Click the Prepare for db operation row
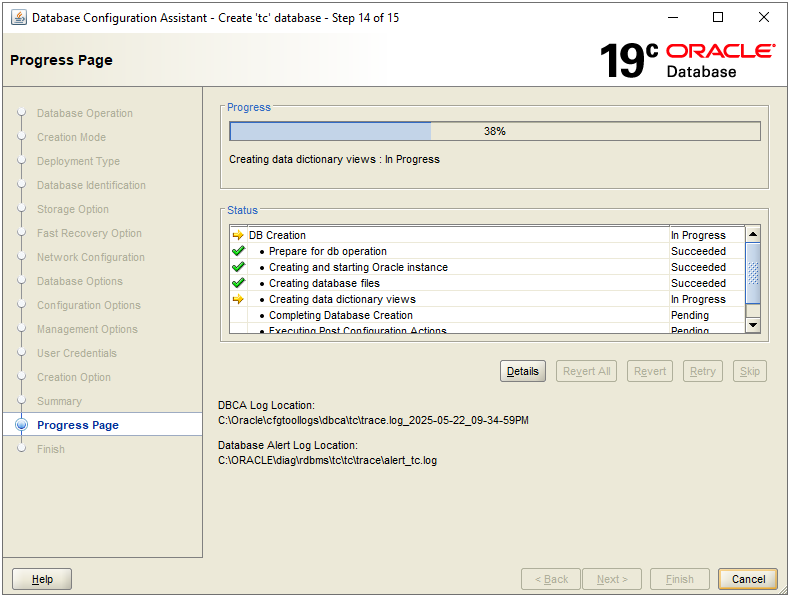 pyautogui.click(x=487, y=251)
